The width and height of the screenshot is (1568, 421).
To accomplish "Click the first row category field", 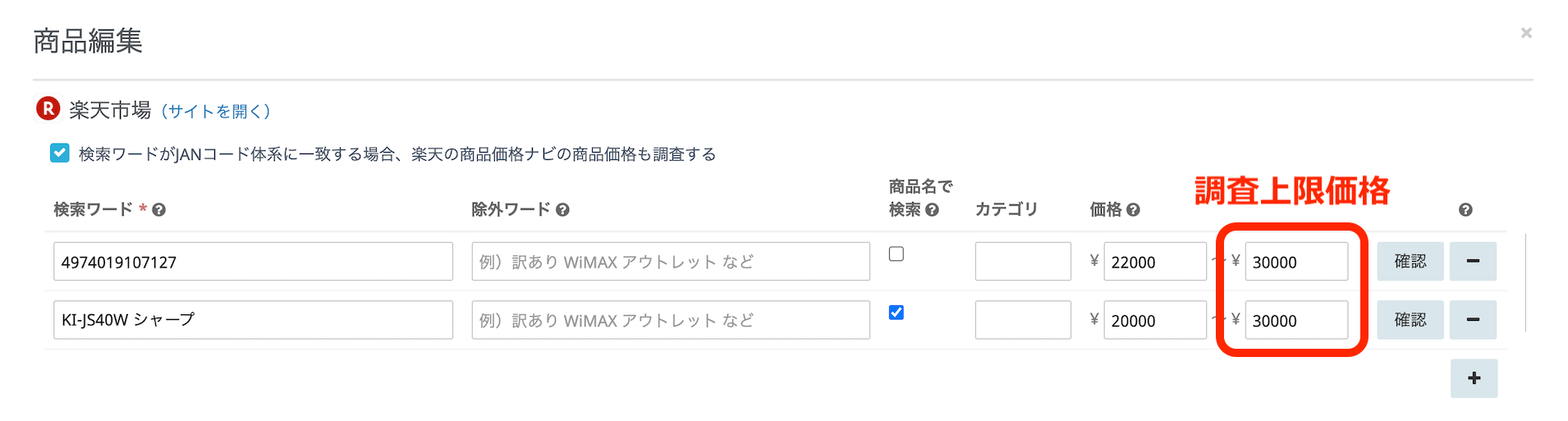I will (1023, 262).
